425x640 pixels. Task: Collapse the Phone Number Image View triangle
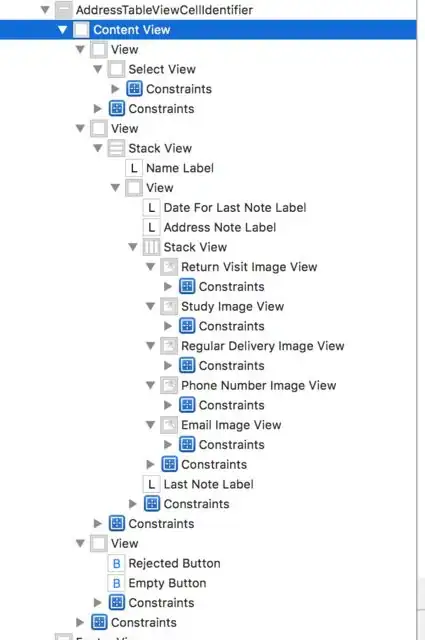[x=151, y=385]
